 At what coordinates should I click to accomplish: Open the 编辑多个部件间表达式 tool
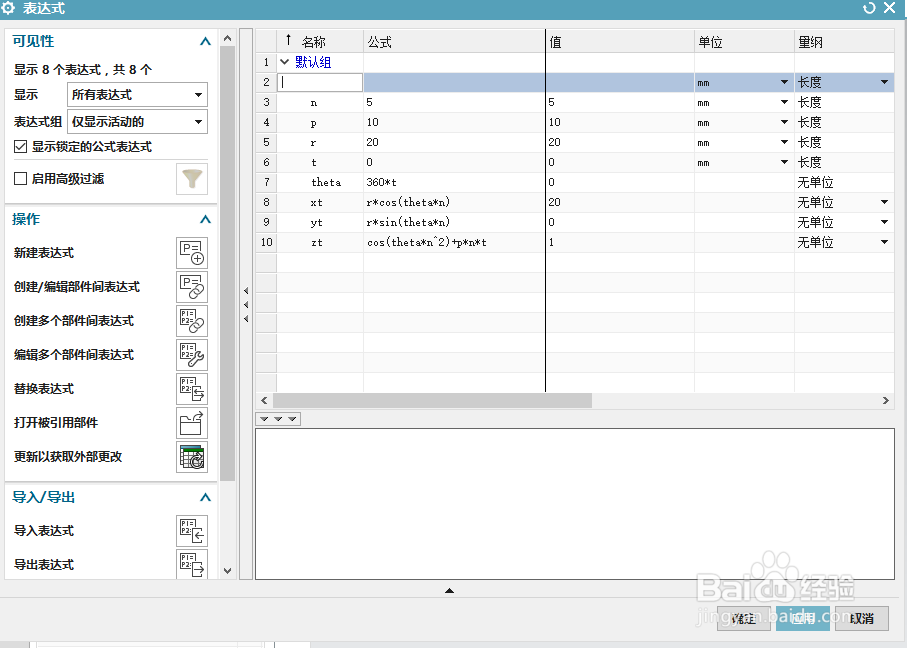191,355
